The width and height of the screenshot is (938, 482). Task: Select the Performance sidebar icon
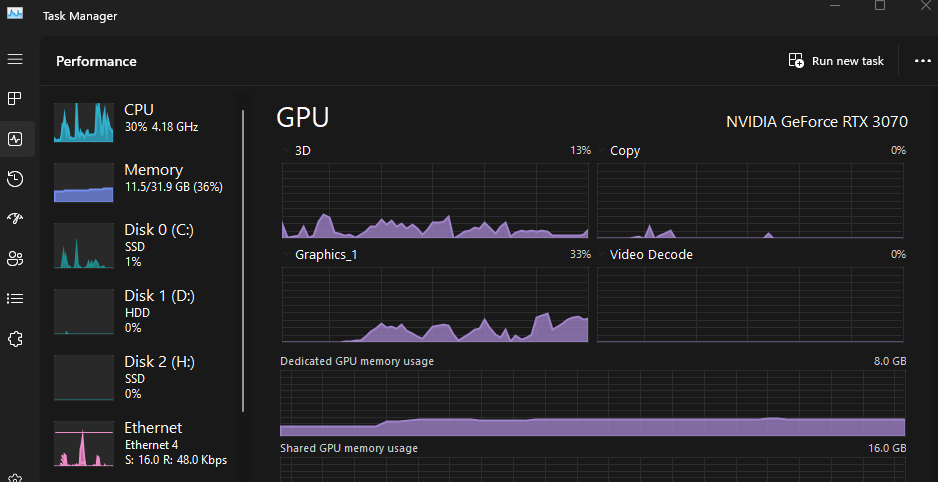pyautogui.click(x=15, y=139)
